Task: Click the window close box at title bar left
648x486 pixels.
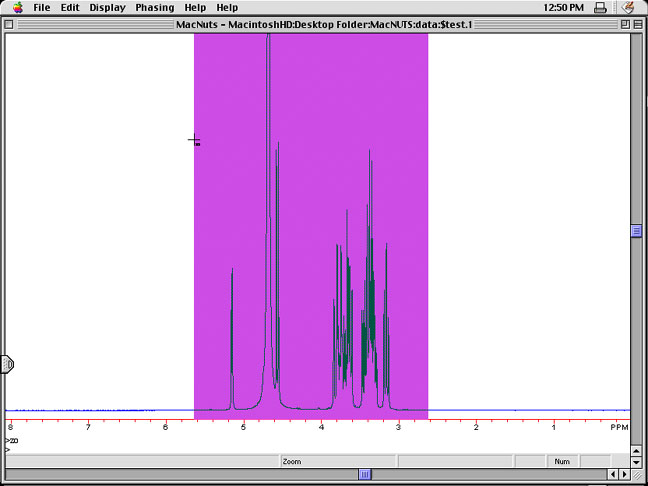Action: click(x=10, y=23)
